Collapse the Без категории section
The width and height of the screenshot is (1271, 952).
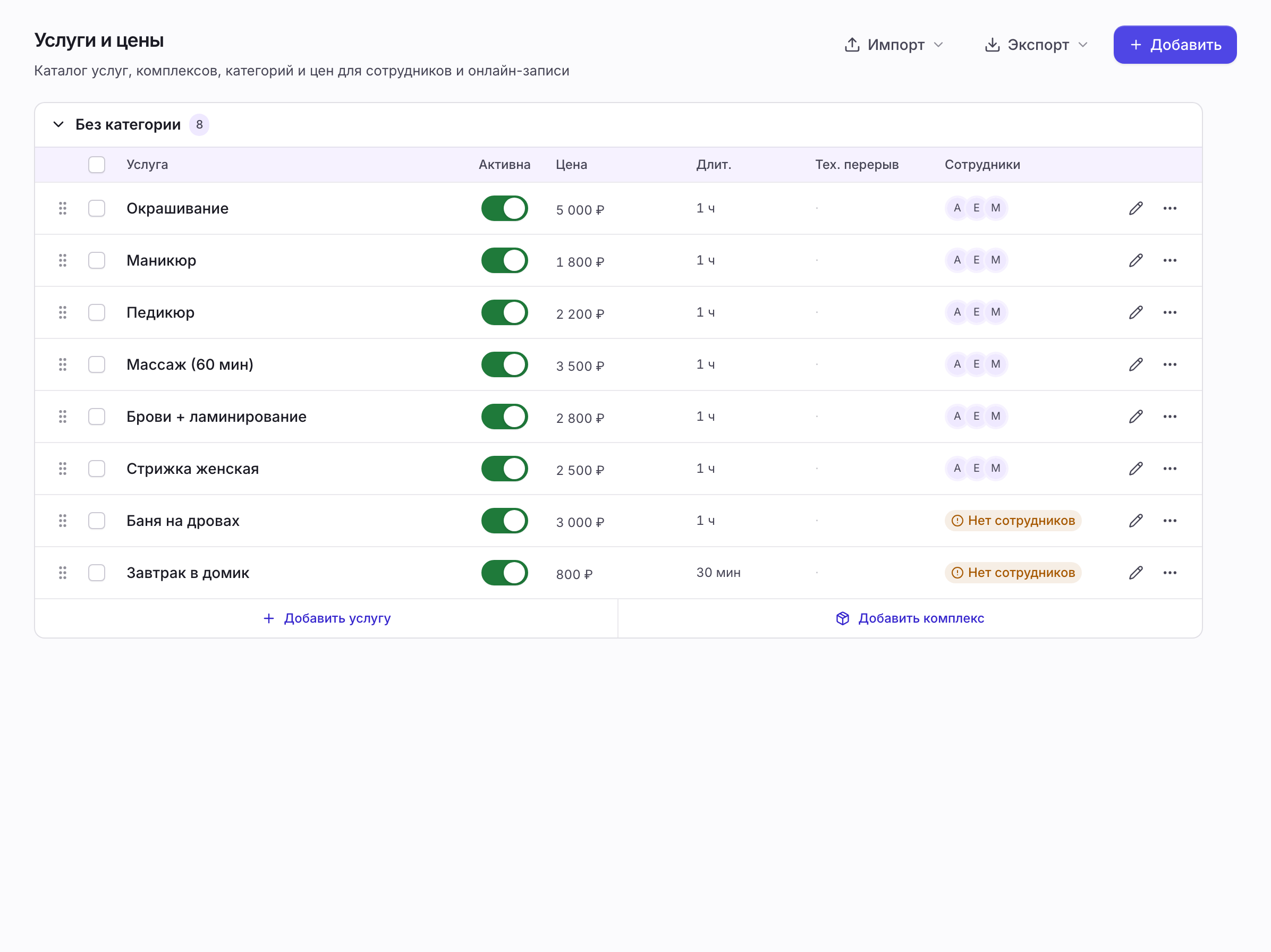58,125
